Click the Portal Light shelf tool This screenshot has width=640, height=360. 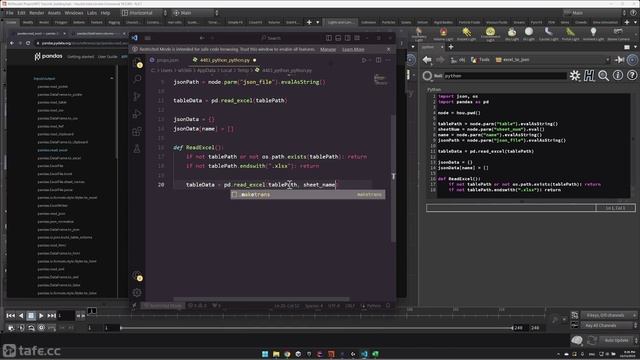571,34
